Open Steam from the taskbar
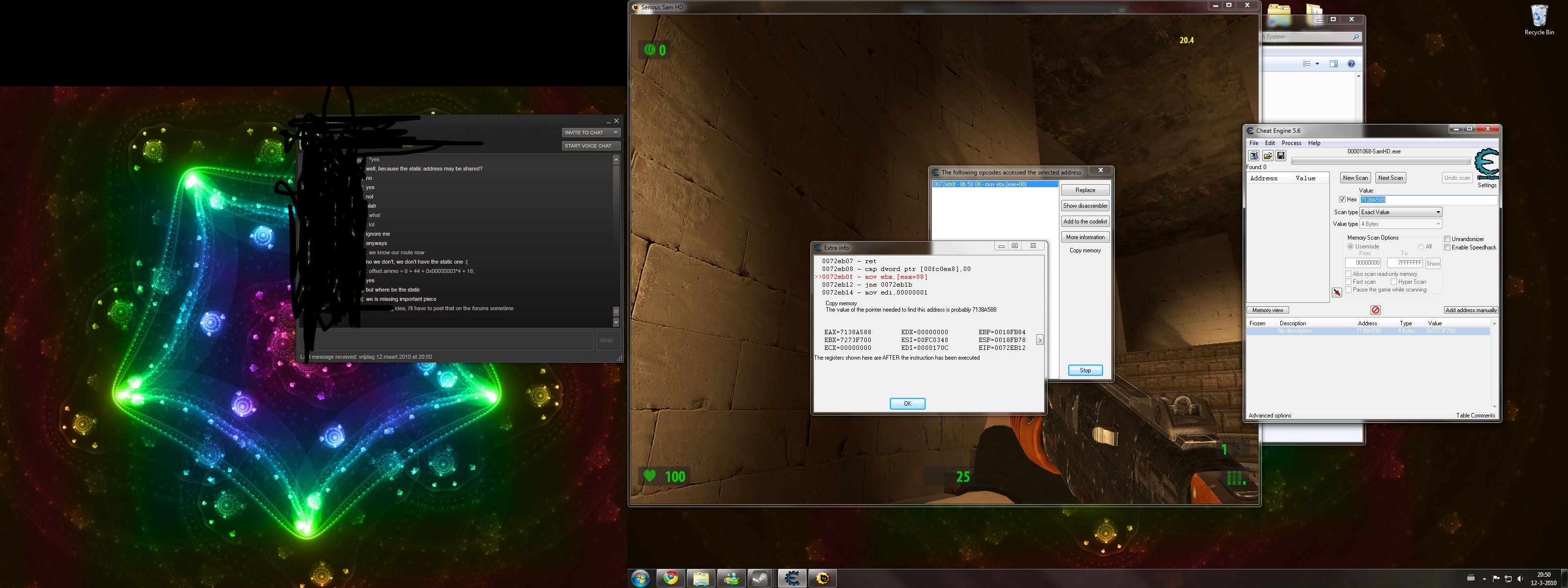Screen dimensions: 1568x588 tap(761, 578)
